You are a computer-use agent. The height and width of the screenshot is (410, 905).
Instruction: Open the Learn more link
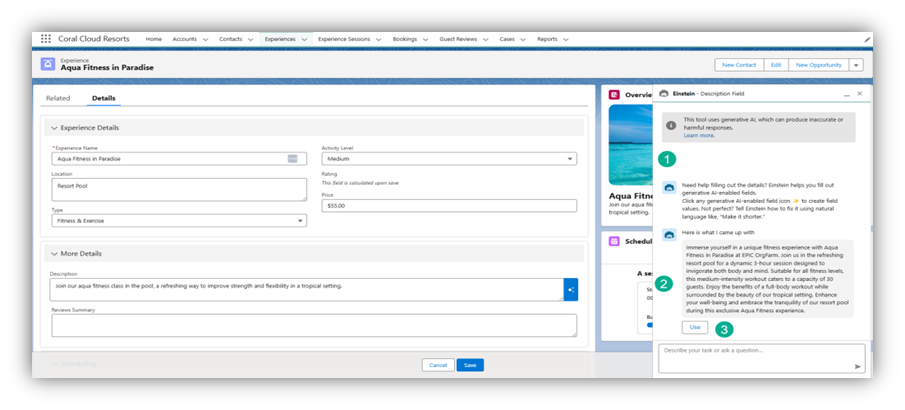[699, 135]
